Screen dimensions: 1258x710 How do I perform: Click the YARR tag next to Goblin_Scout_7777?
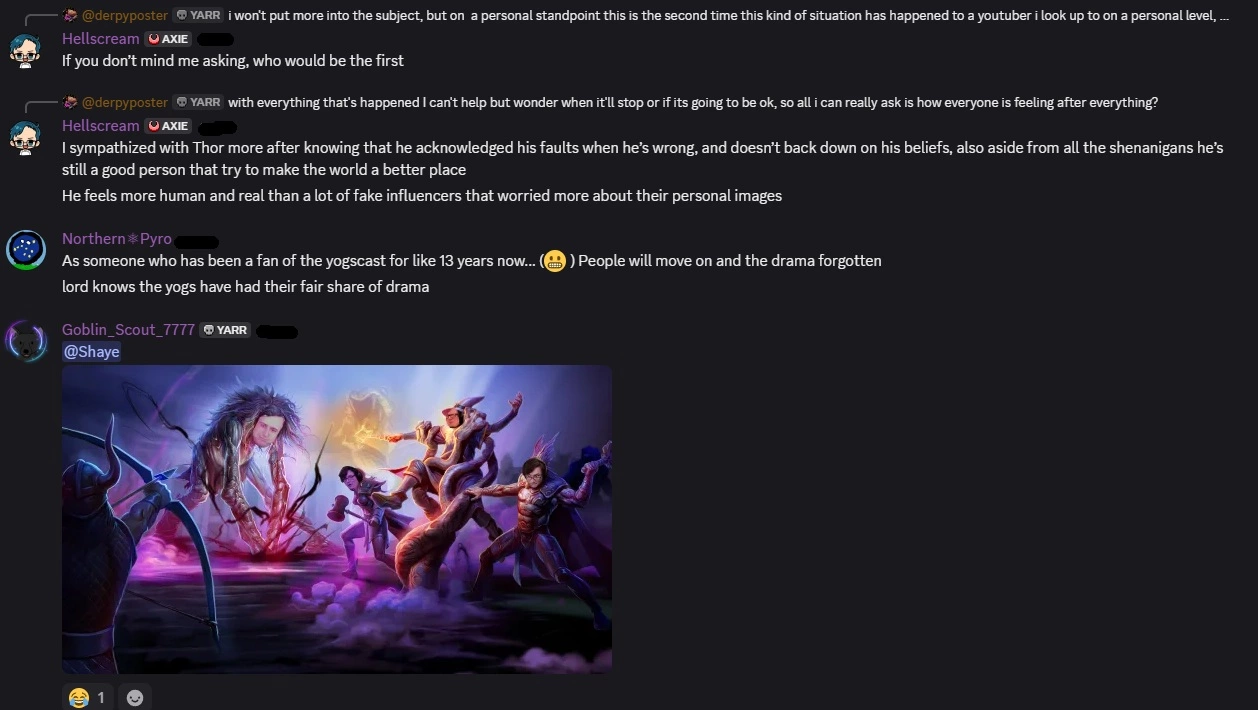(x=225, y=330)
